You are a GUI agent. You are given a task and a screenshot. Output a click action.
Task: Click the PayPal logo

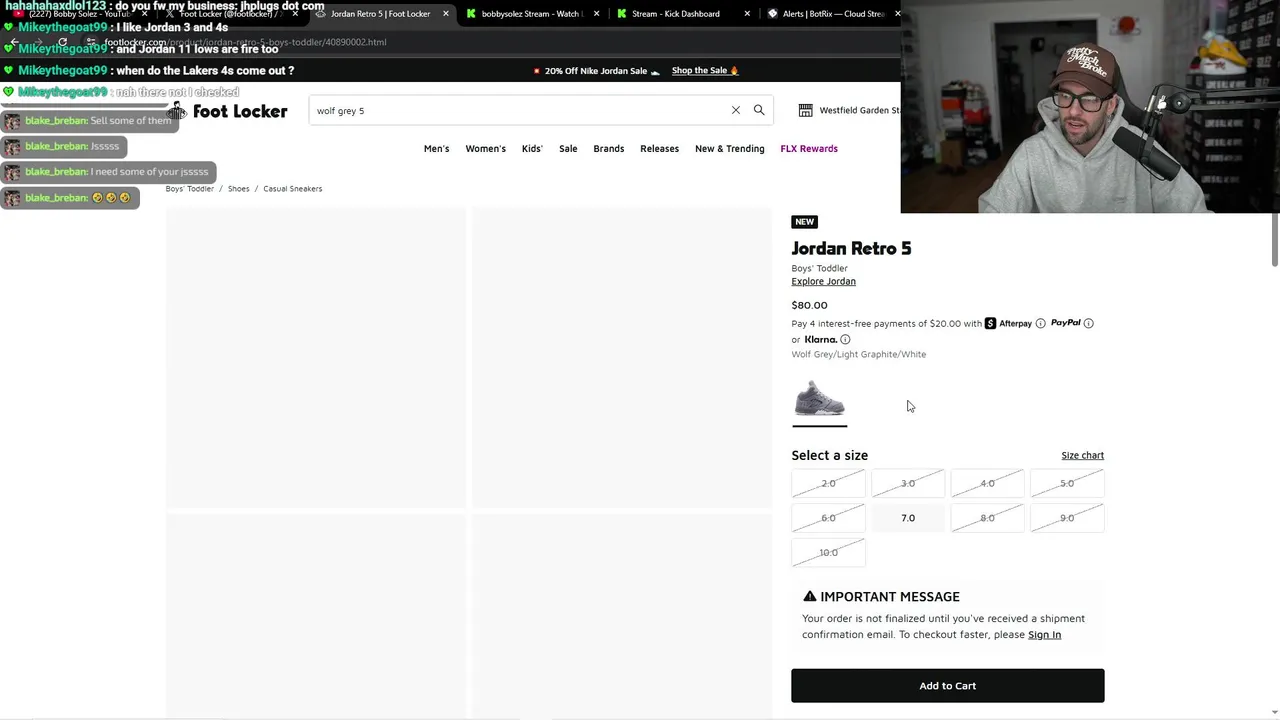point(1065,323)
